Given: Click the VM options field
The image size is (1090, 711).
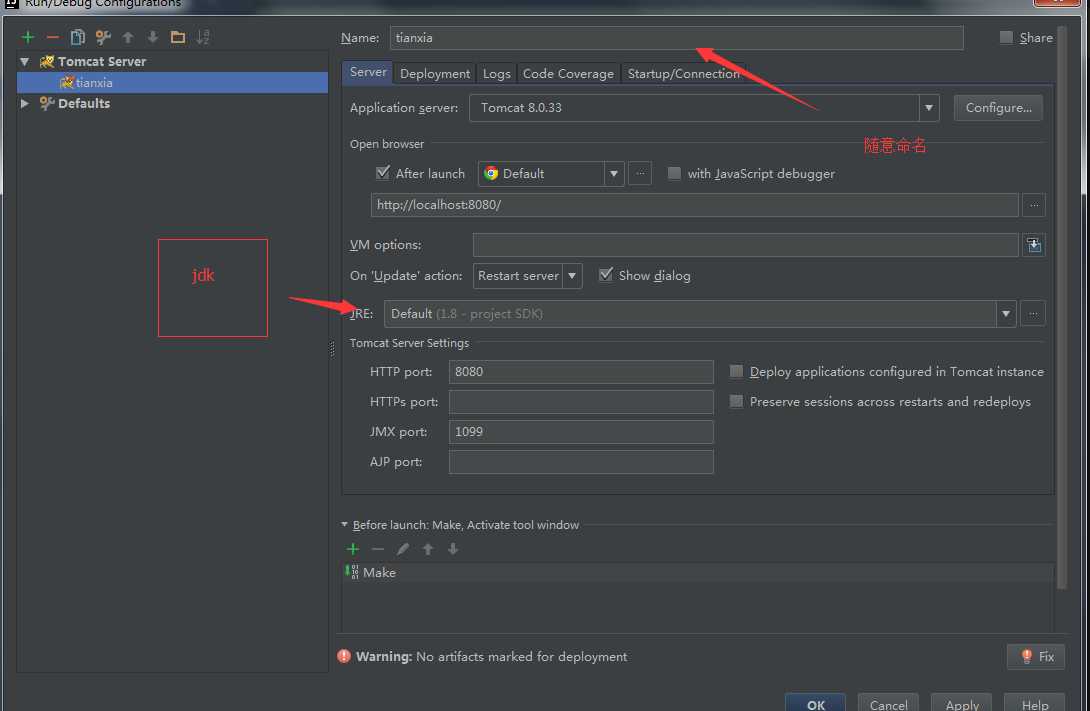Looking at the screenshot, I should pyautogui.click(x=746, y=245).
